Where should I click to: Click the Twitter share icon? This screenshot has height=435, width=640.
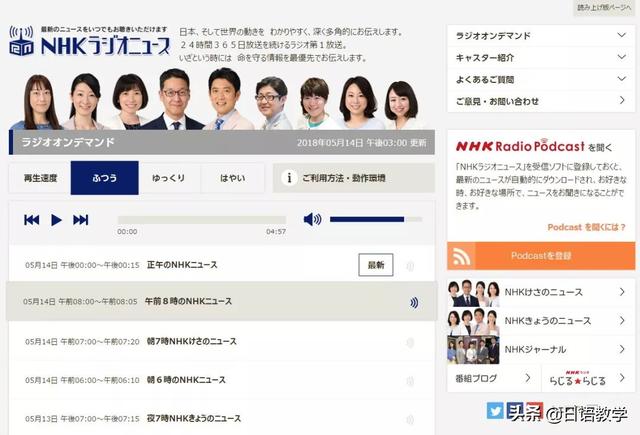[495, 411]
